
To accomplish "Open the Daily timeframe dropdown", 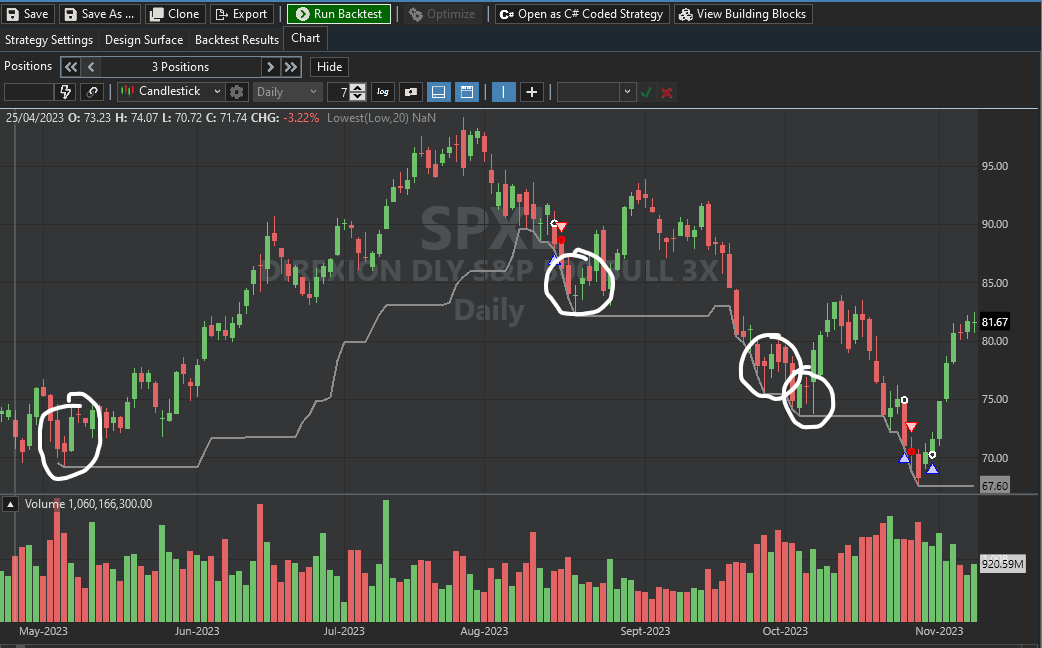I will 286,92.
